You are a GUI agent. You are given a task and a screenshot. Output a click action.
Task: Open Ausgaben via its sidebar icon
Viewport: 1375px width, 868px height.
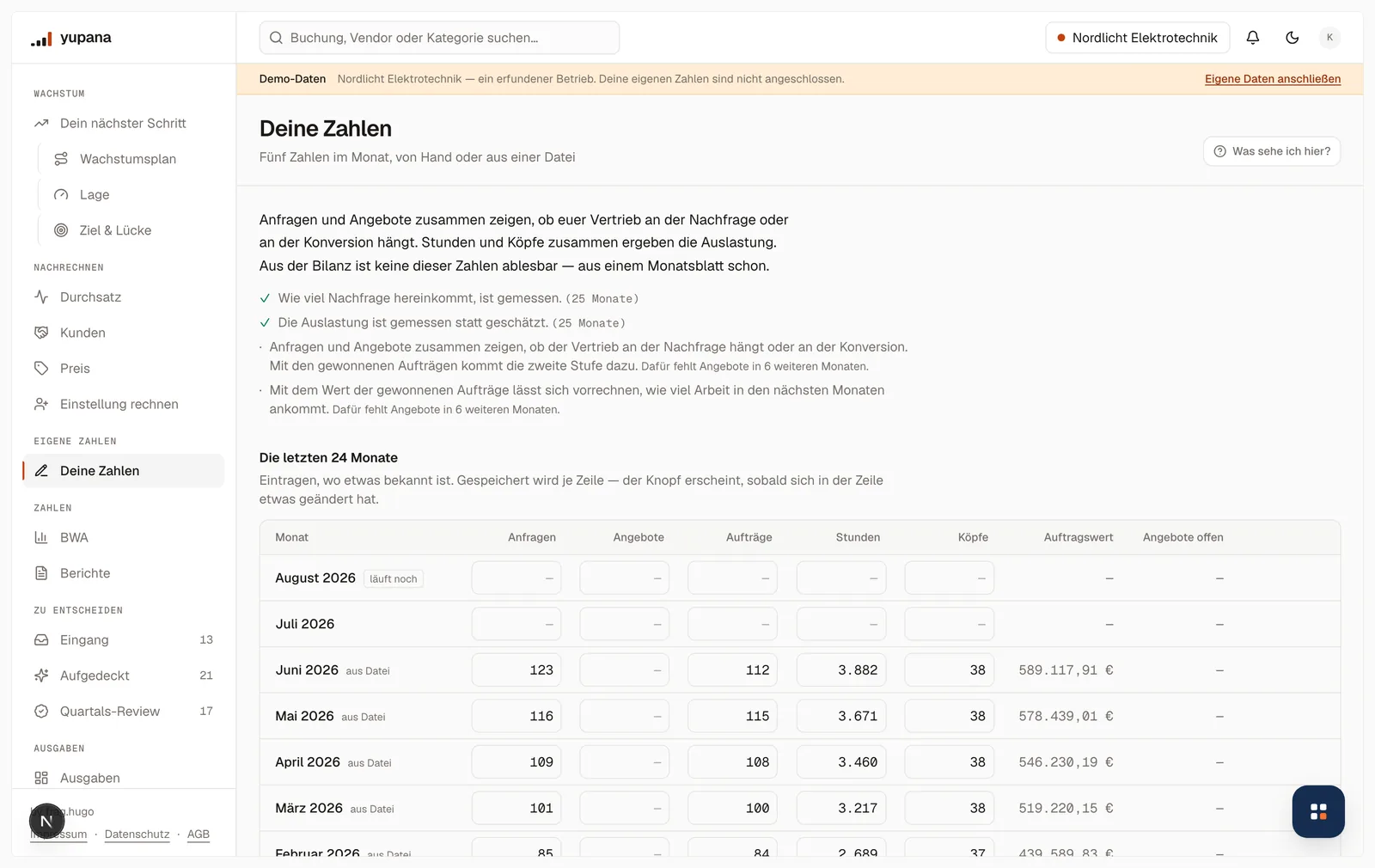pyautogui.click(x=41, y=778)
